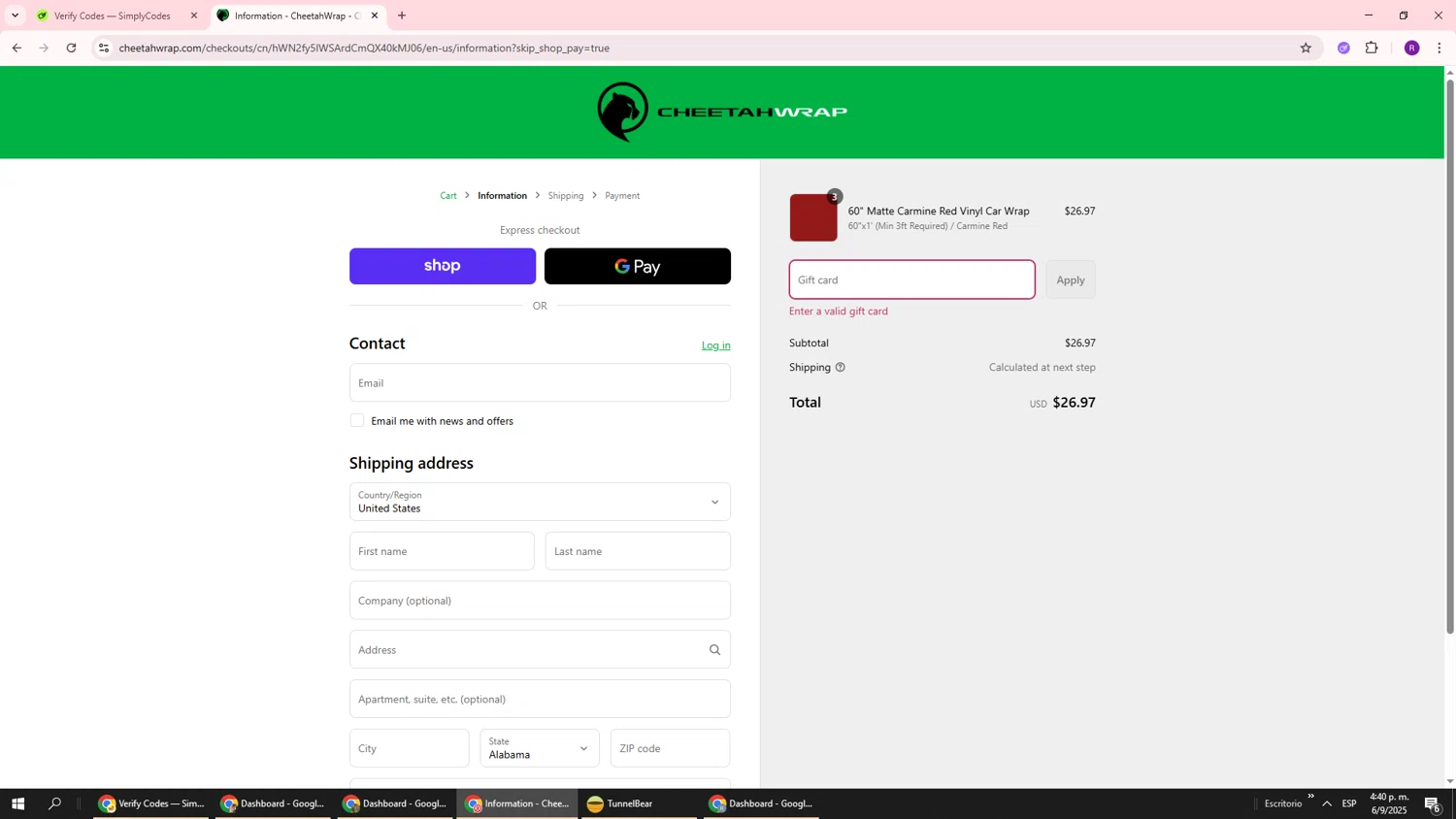This screenshot has width=1456, height=819.
Task: View site information icon in address bar
Action: click(x=104, y=48)
